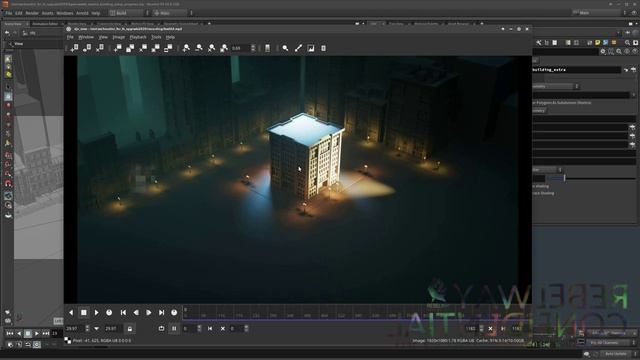Open the frame-rate presets dropdown arrow
This screenshot has width=640, height=360.
pos(96,329)
